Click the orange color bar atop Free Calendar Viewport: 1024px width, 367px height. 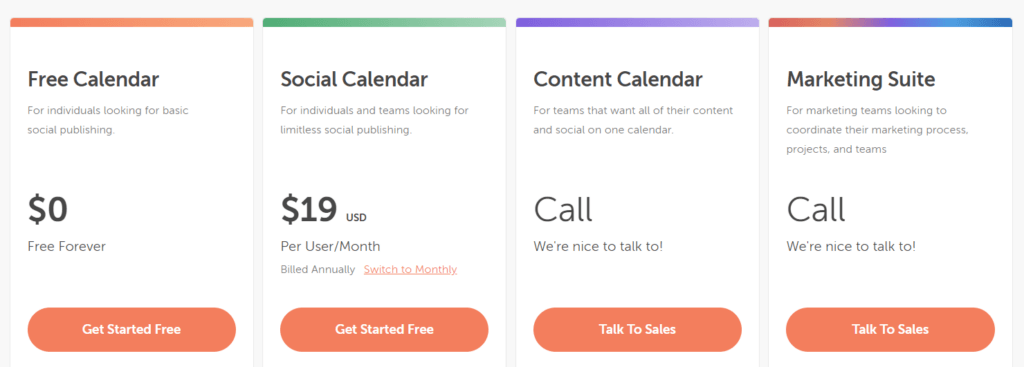coord(131,22)
